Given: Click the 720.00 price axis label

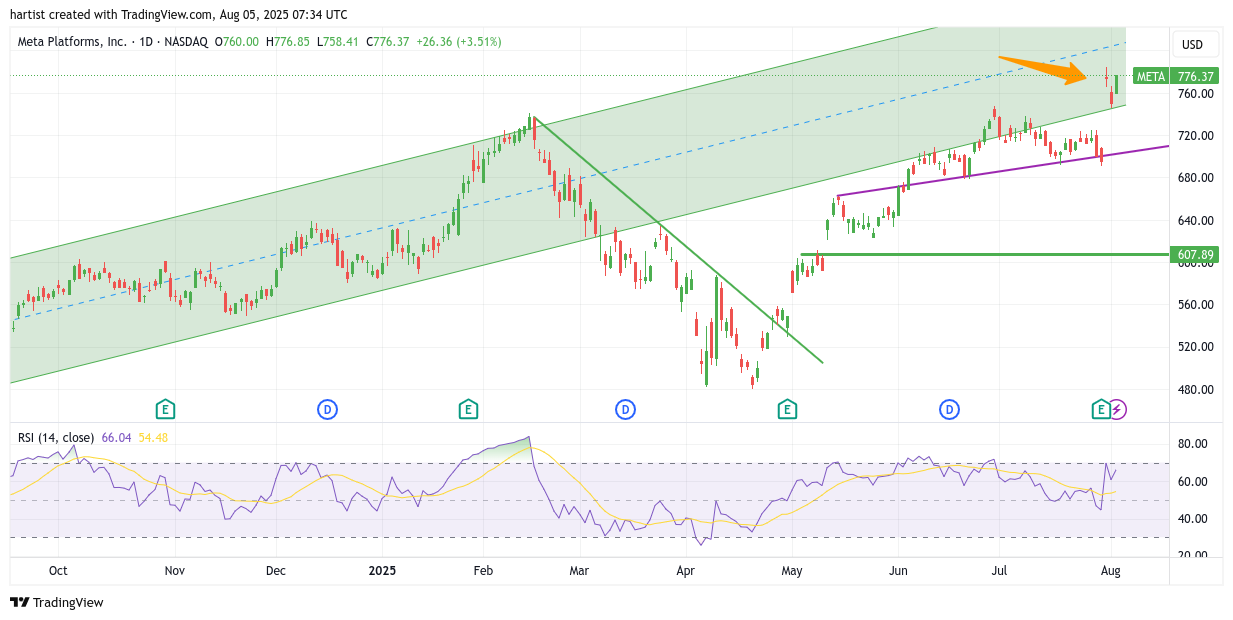Looking at the screenshot, I should click(x=1195, y=136).
